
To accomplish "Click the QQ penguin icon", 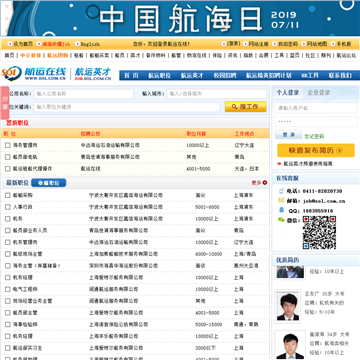I will [x=281, y=210].
